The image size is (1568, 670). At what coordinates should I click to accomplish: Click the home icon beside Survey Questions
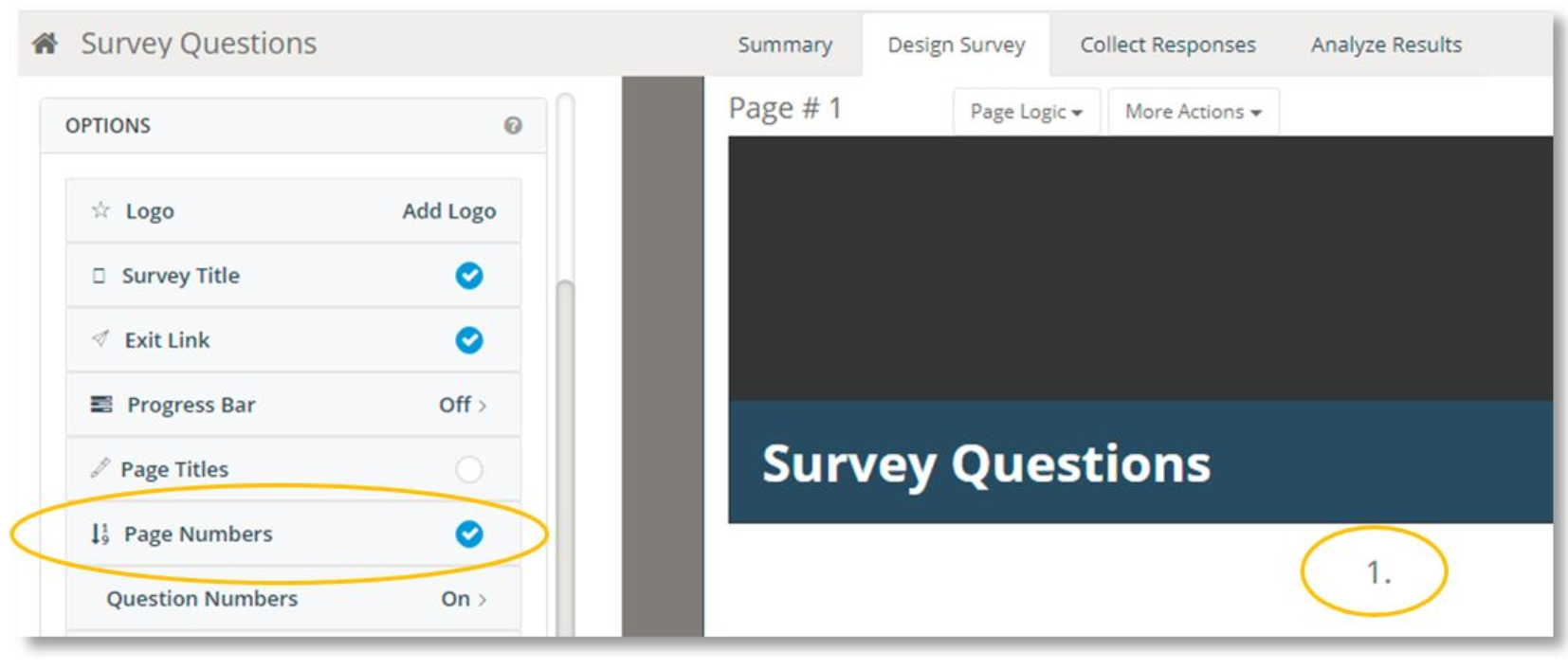45,44
